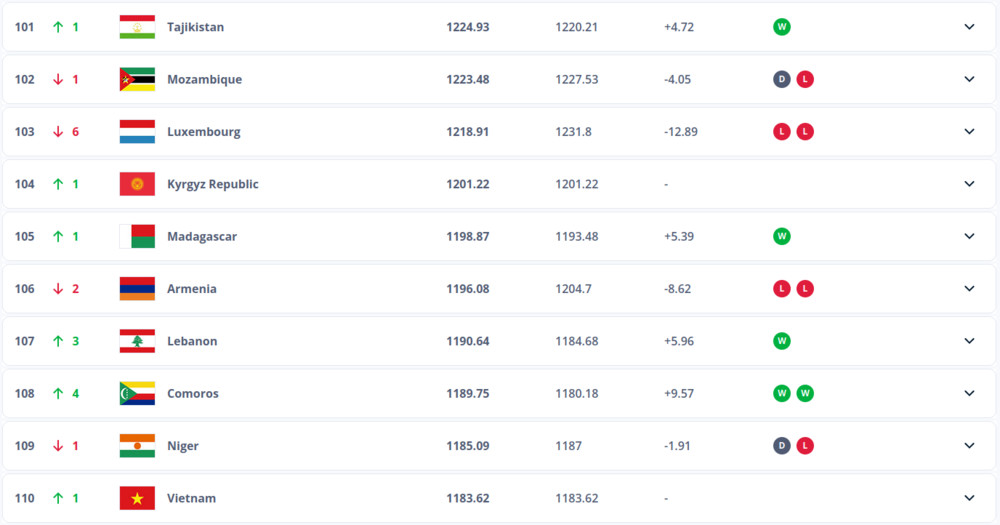The image size is (1000, 525).
Task: Open the Comoros row dropdown chevron
Action: [x=969, y=393]
